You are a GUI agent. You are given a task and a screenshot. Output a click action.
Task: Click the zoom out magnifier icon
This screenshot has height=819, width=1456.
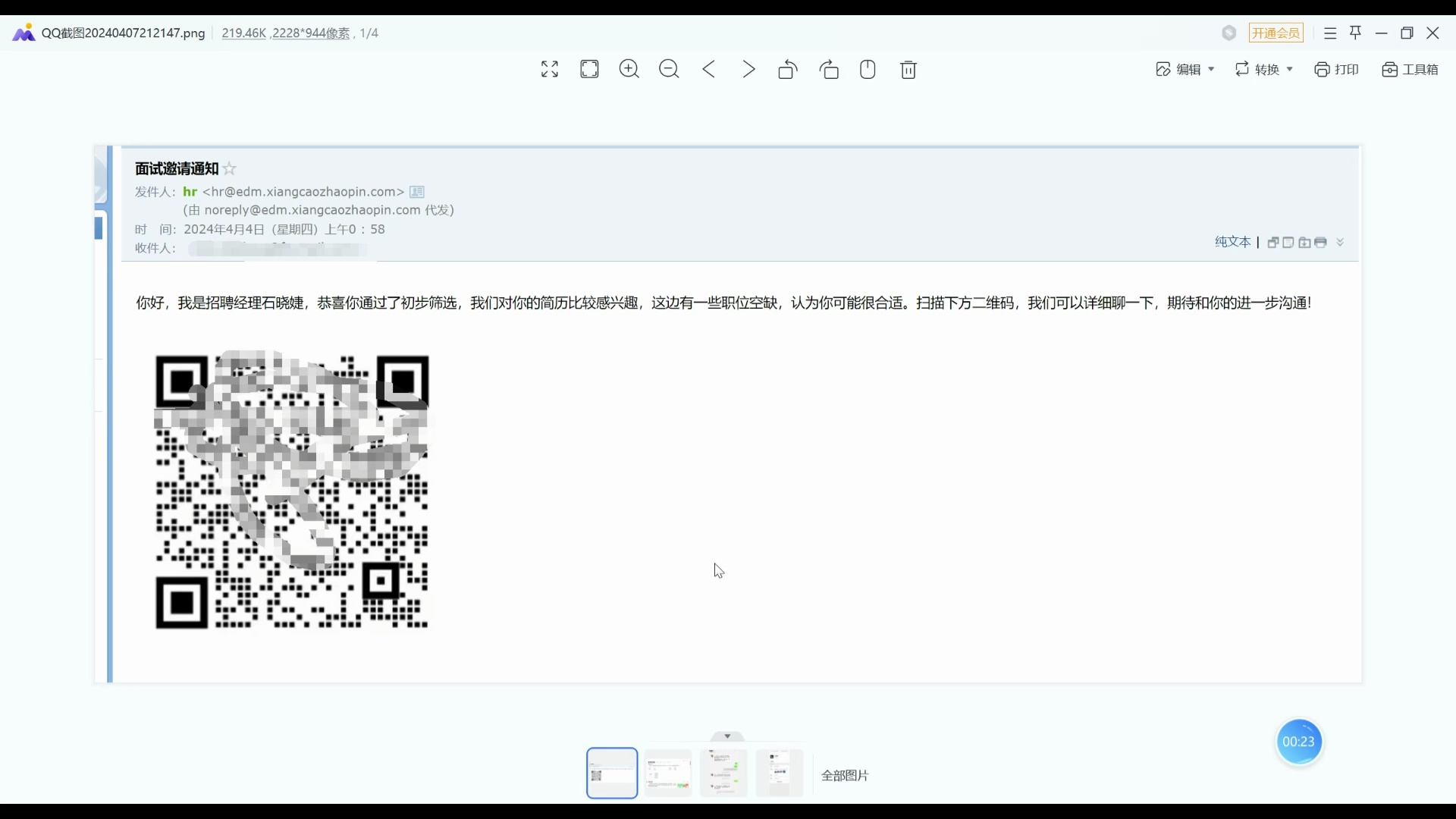[x=670, y=69]
